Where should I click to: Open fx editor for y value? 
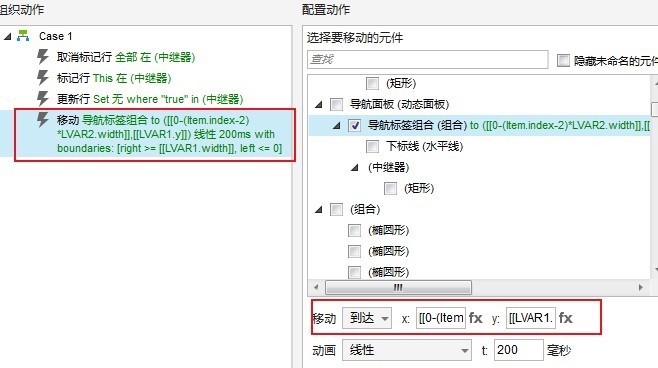click(x=565, y=318)
